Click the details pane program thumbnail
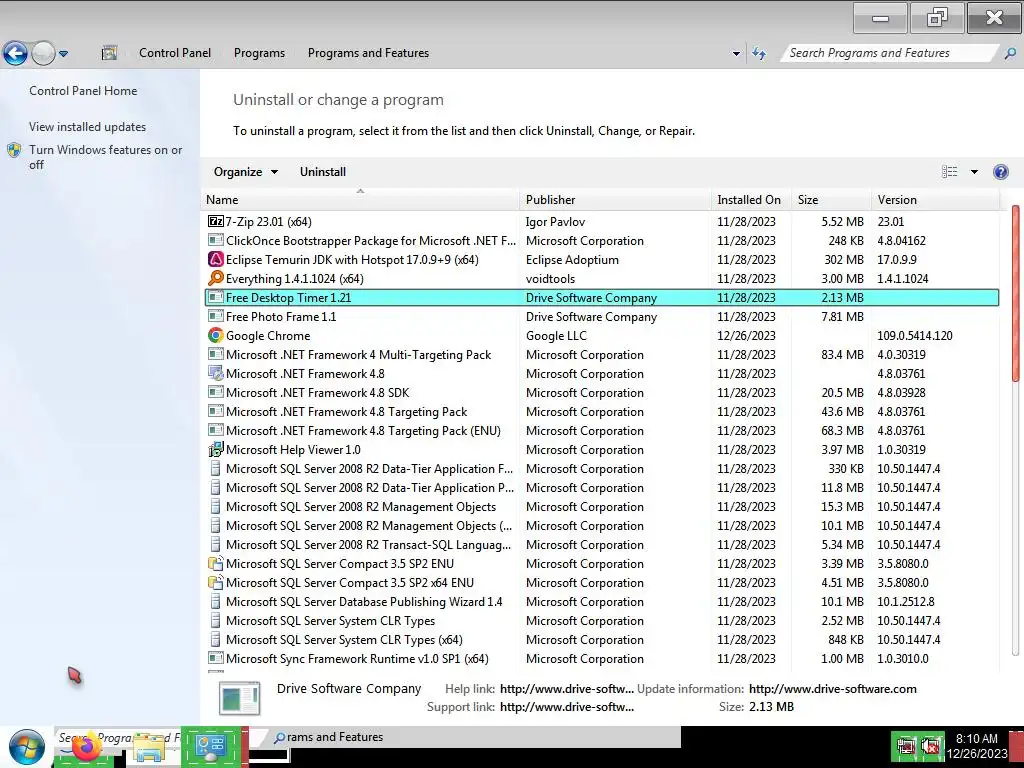The height and width of the screenshot is (768, 1024). coord(240,698)
